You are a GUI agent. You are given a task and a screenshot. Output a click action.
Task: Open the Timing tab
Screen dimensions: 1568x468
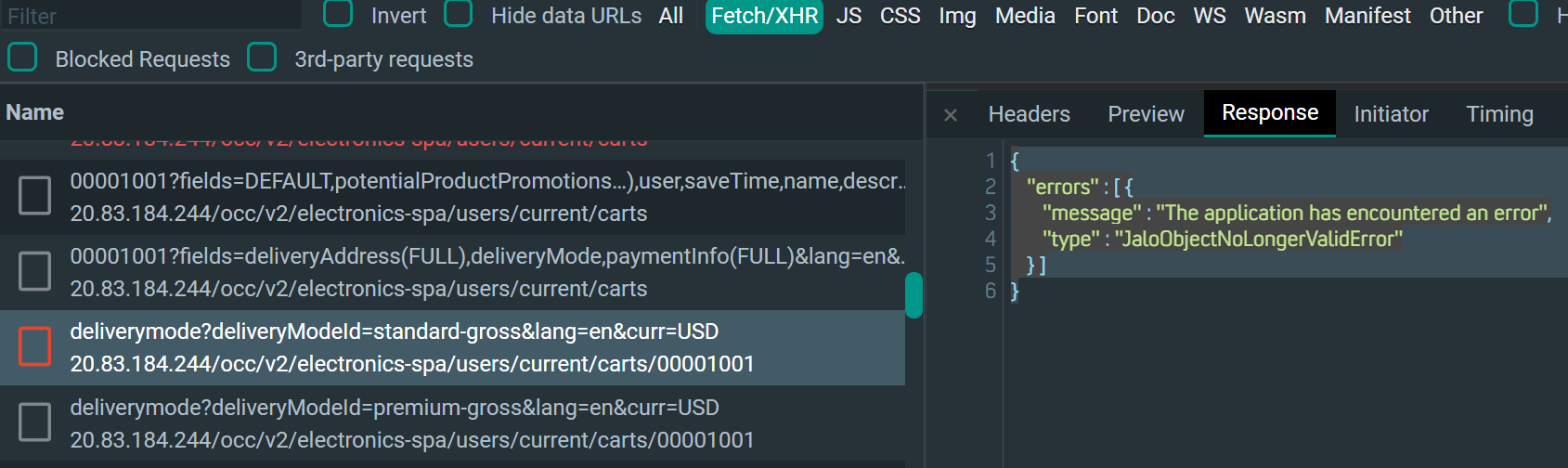click(1499, 114)
